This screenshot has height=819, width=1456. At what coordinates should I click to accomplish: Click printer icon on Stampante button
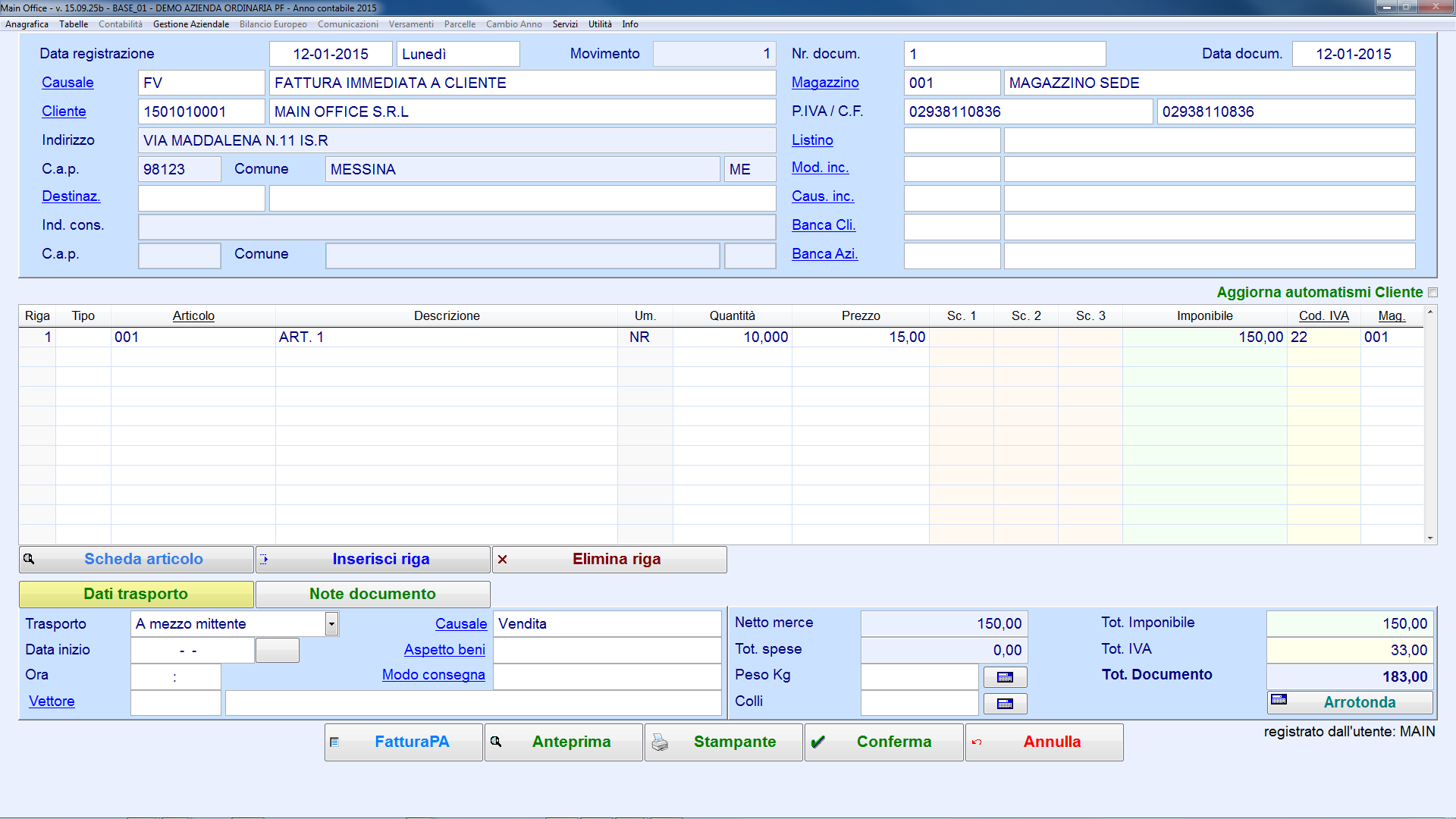(660, 742)
